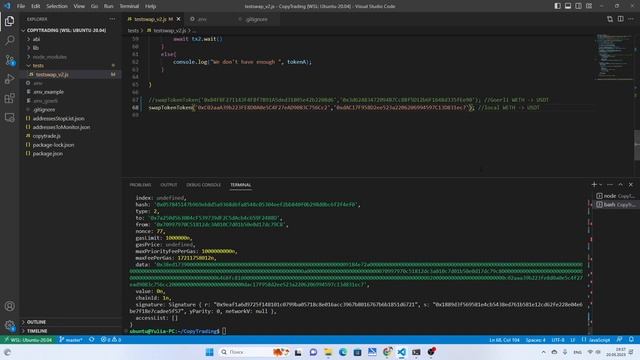This screenshot has width=640, height=360.
Task: Click the Windows Start button on taskbar
Action: (x=209, y=352)
